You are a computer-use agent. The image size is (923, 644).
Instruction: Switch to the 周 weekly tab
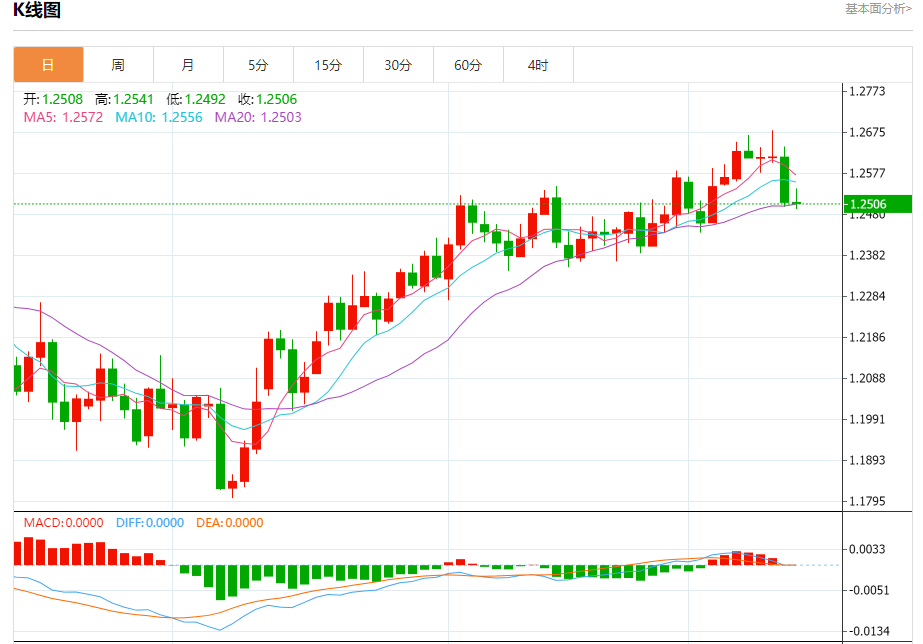coord(118,65)
